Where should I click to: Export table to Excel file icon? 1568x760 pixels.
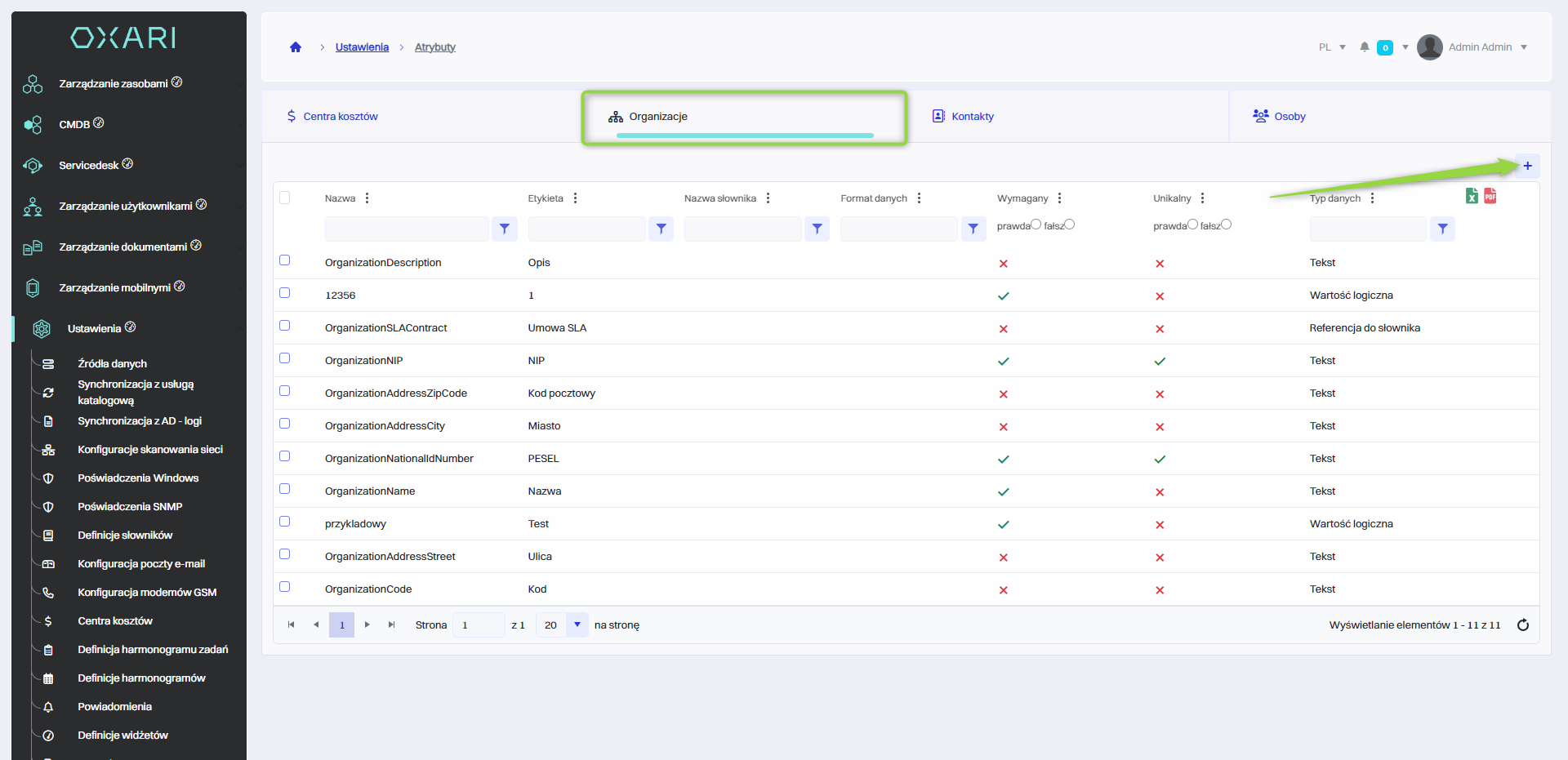[1472, 196]
